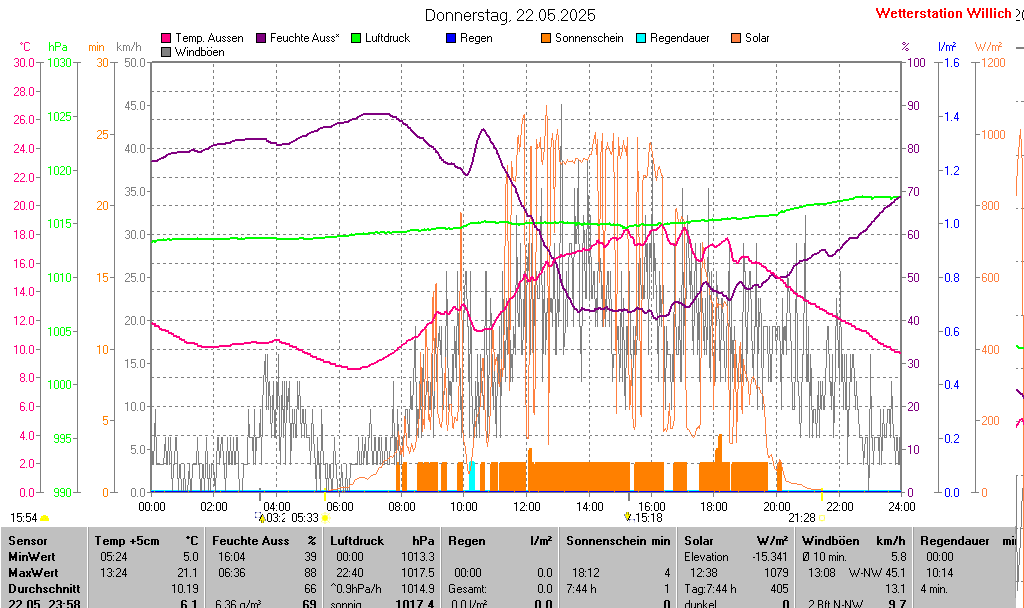This screenshot has height=608, width=1024.
Task: Click the half-sun icon next to 15:54
Action: coord(44,518)
